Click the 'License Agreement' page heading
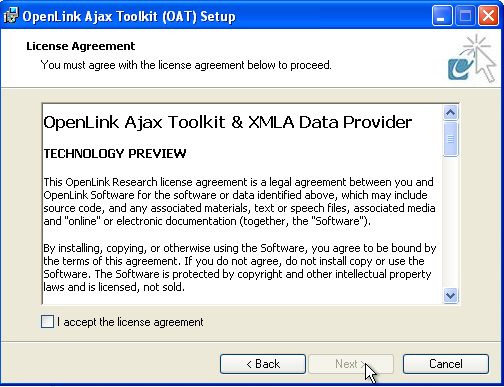This screenshot has height=387, width=504. point(81,46)
